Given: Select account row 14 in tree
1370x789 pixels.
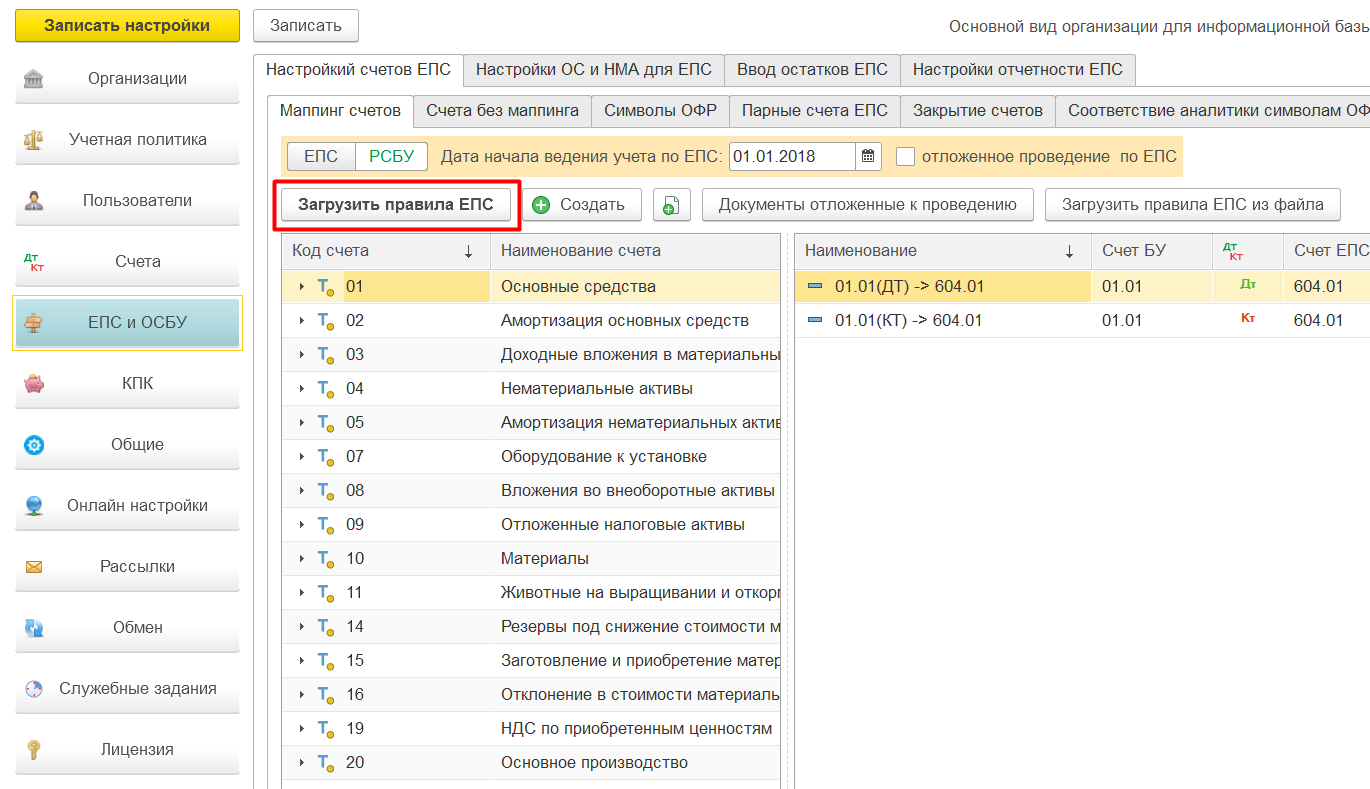Looking at the screenshot, I should [x=531, y=627].
